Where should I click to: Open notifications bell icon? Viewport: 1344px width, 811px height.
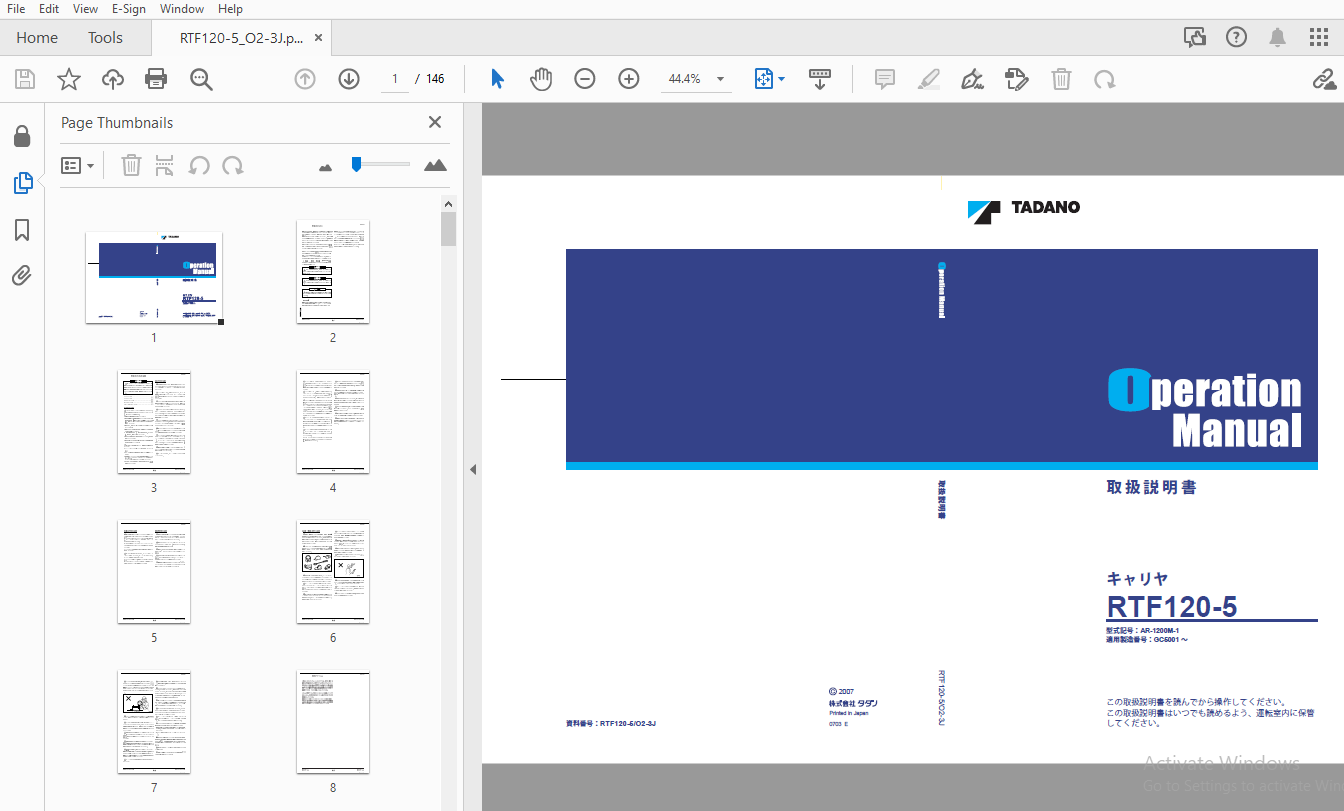pos(1278,38)
